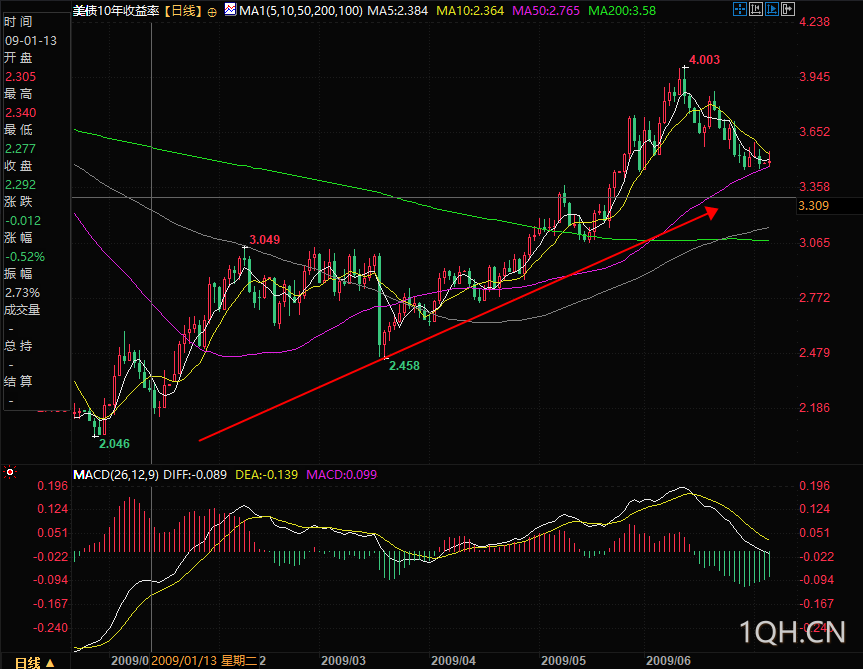This screenshot has width=863, height=669.
Task: Click the 美债10年收益率 chart title
Action: (x=116, y=11)
